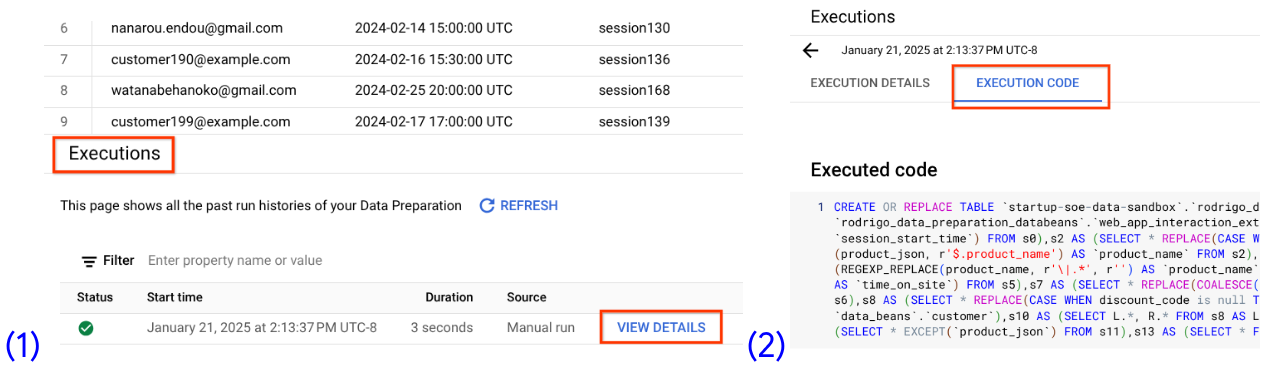Click the Duration column header

449,297
